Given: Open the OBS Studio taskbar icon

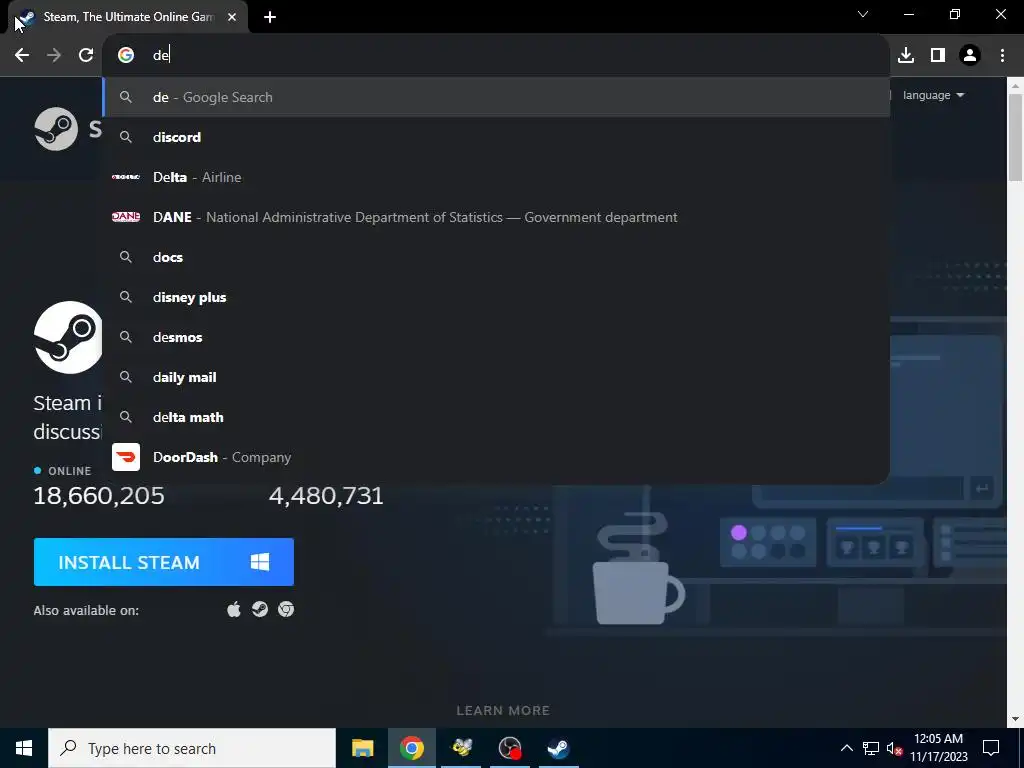Looking at the screenshot, I should (x=510, y=748).
